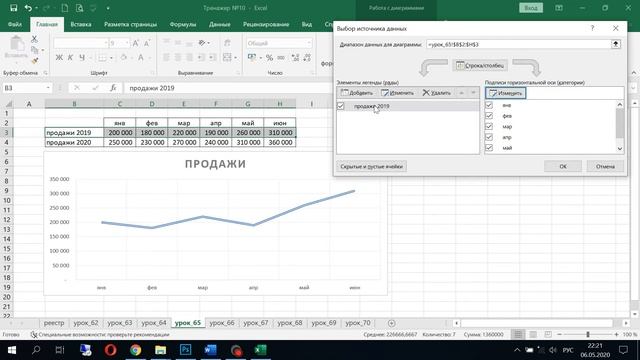Uncheck the май category checkbox
Viewport: 640px width, 360px height.
pos(489,147)
